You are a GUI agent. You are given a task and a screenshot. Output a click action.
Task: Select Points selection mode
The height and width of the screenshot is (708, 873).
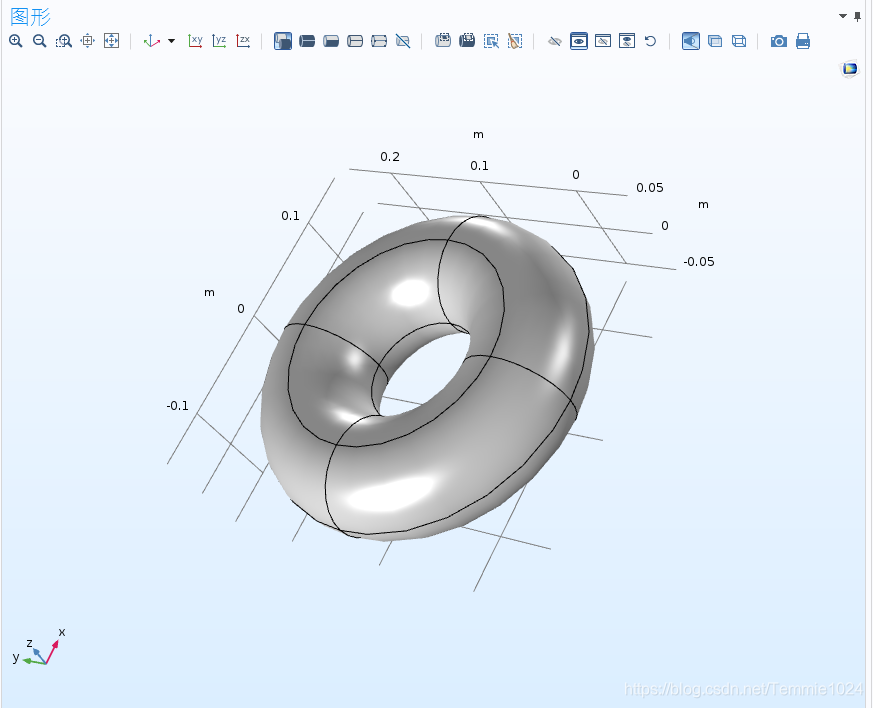379,41
